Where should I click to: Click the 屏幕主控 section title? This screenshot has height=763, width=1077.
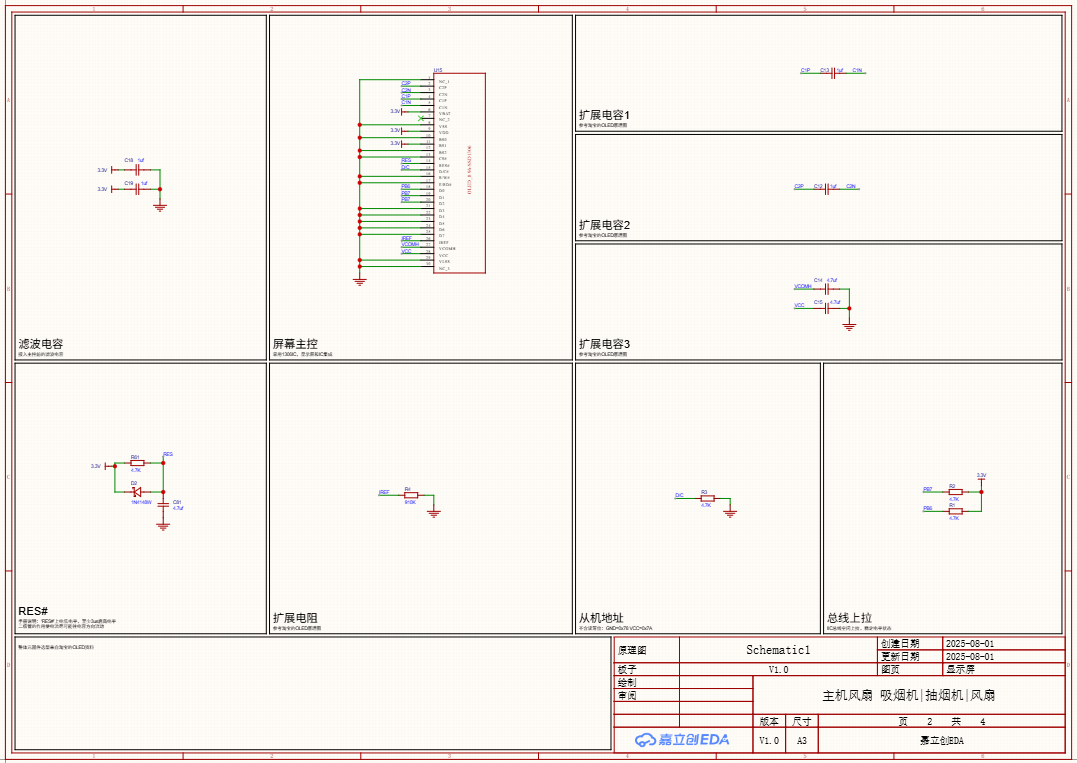(295, 344)
